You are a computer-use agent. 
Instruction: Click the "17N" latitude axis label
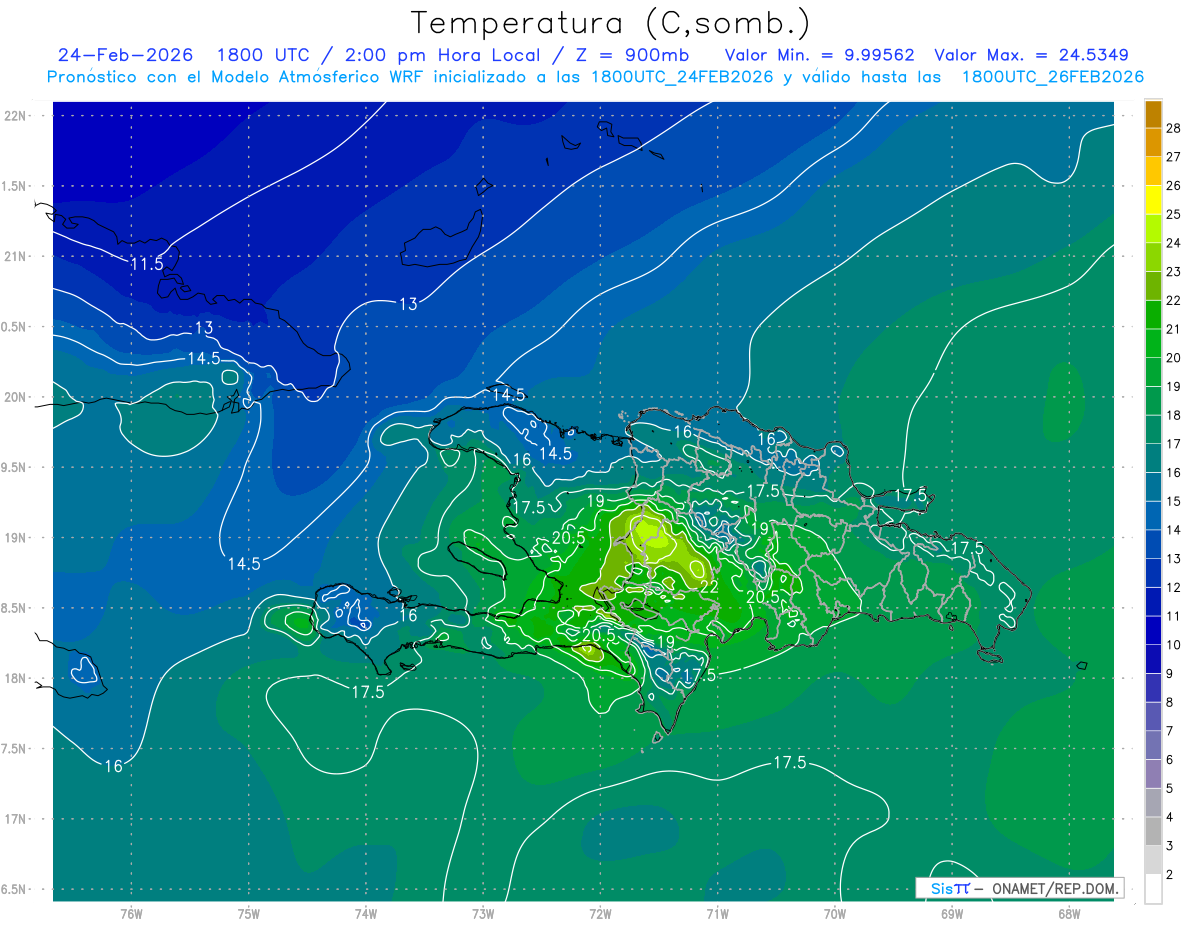coord(15,819)
